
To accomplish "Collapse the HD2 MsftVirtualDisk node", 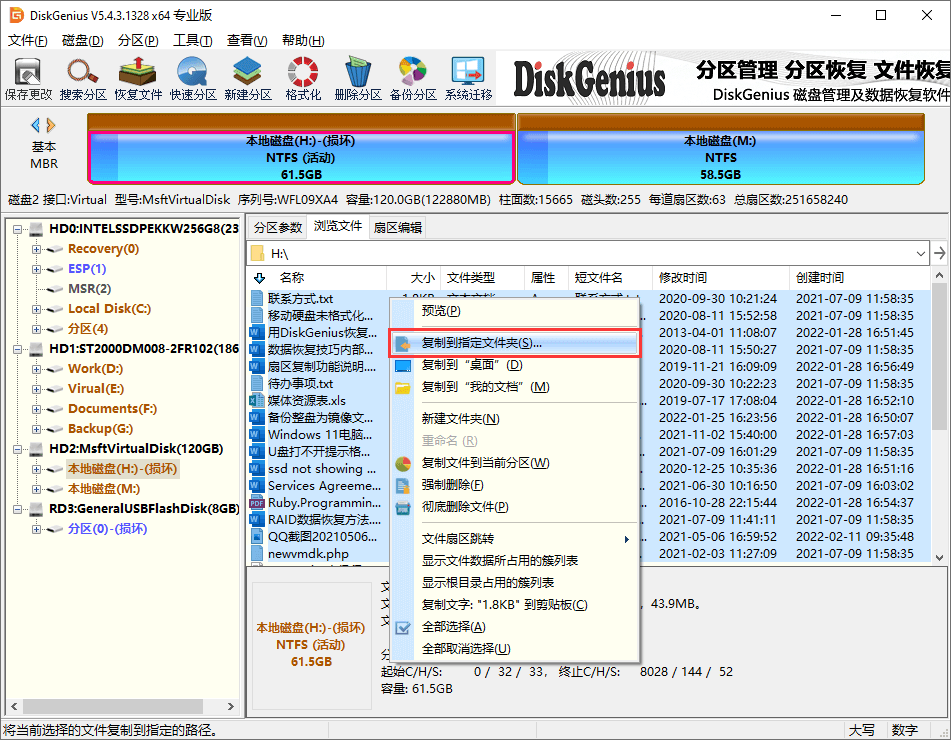I will (x=18, y=449).
